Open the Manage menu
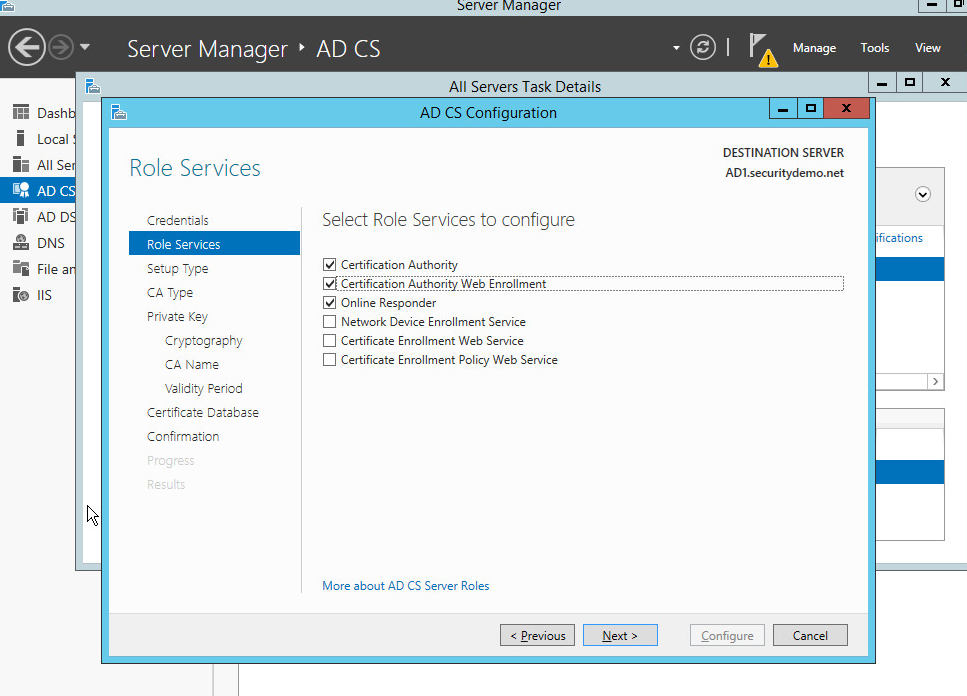 [x=814, y=48]
